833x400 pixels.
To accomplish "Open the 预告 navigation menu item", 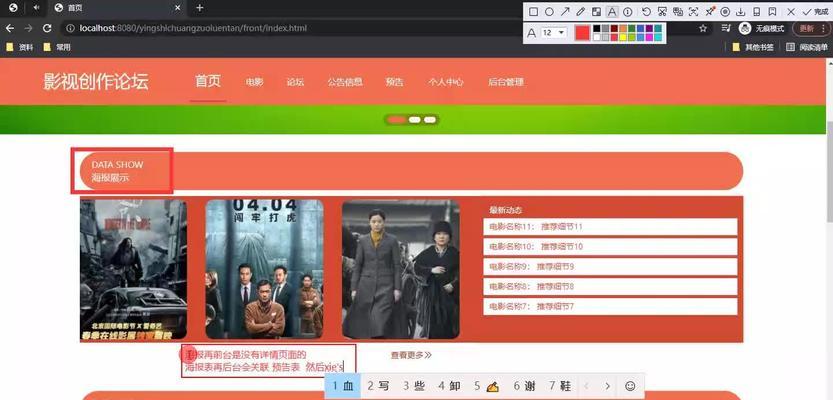I will click(x=394, y=82).
